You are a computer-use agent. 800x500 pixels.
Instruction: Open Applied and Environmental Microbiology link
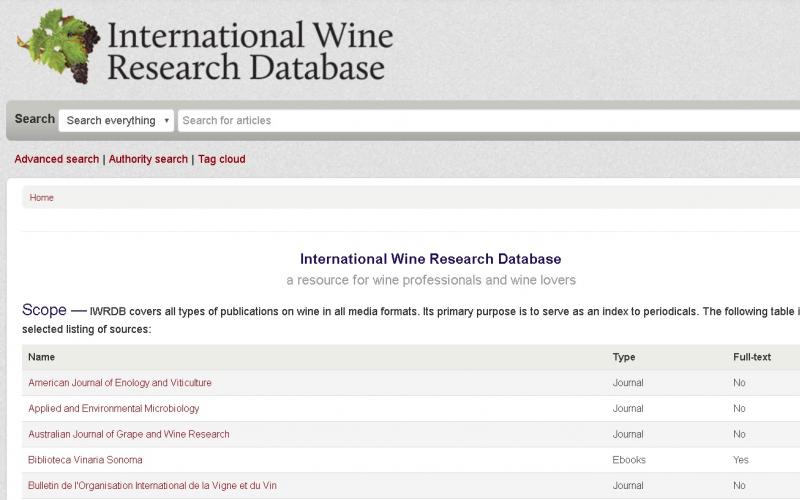click(x=114, y=408)
